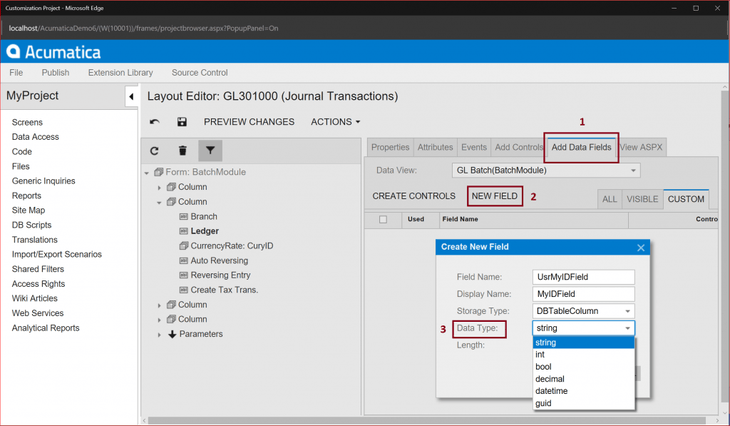Choose string from Data Type list
The image size is (730, 426).
point(583,343)
